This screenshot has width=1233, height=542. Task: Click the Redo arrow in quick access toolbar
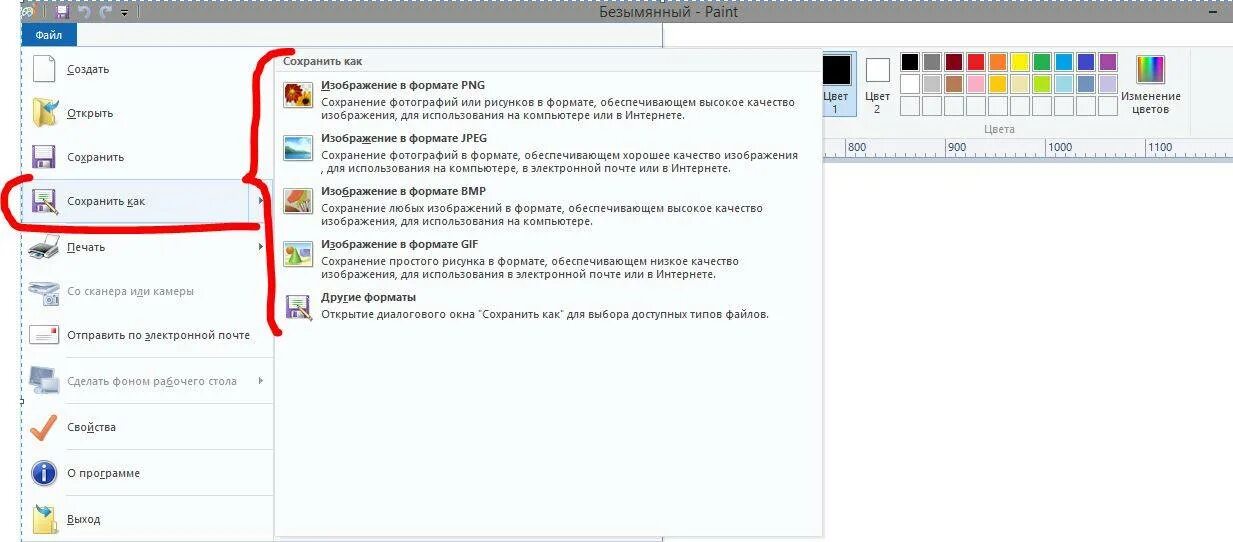tap(105, 12)
